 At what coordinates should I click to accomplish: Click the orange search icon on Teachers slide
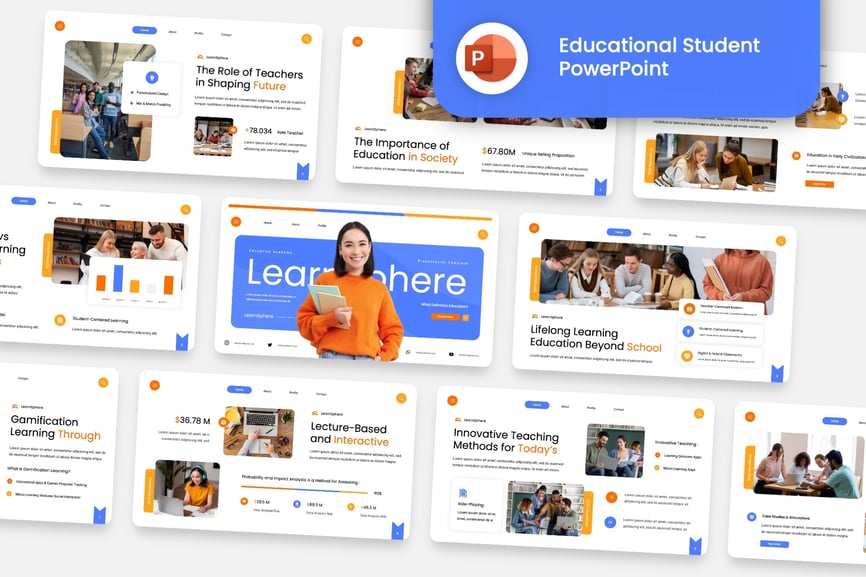click(306, 39)
